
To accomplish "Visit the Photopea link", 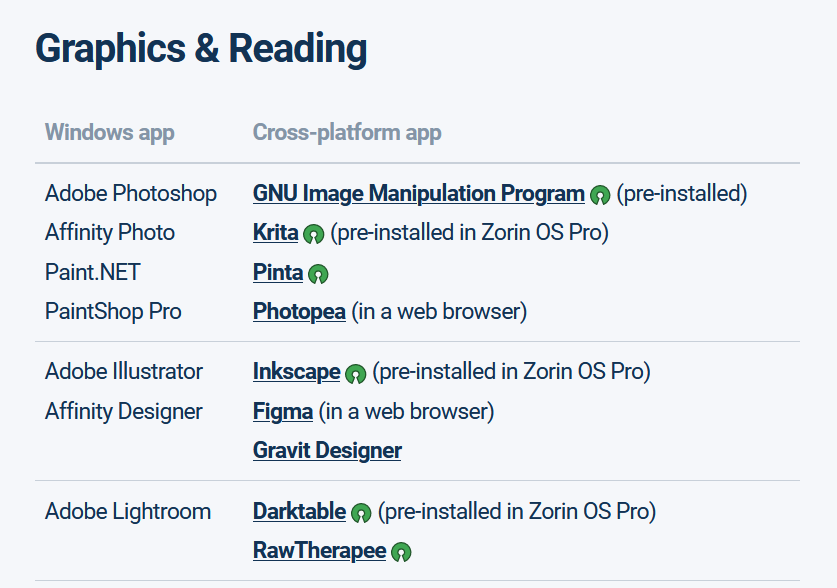I will coord(299,311).
